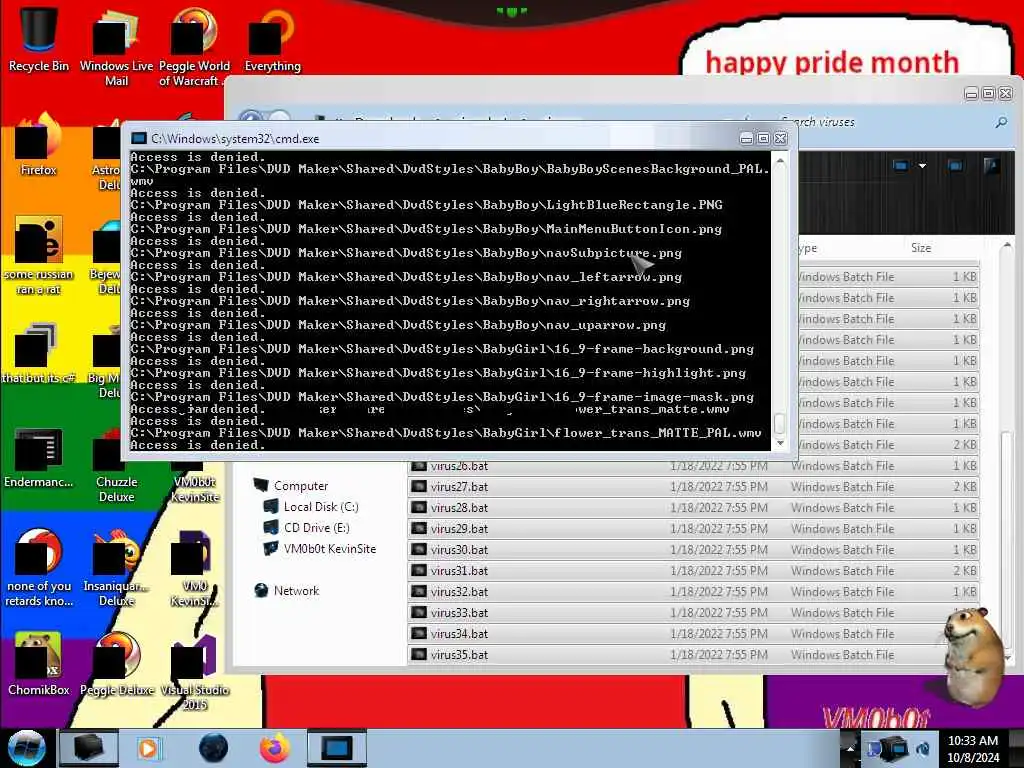This screenshot has height=768, width=1024.
Task: Maximize the cmd.exe window
Action: pos(763,138)
